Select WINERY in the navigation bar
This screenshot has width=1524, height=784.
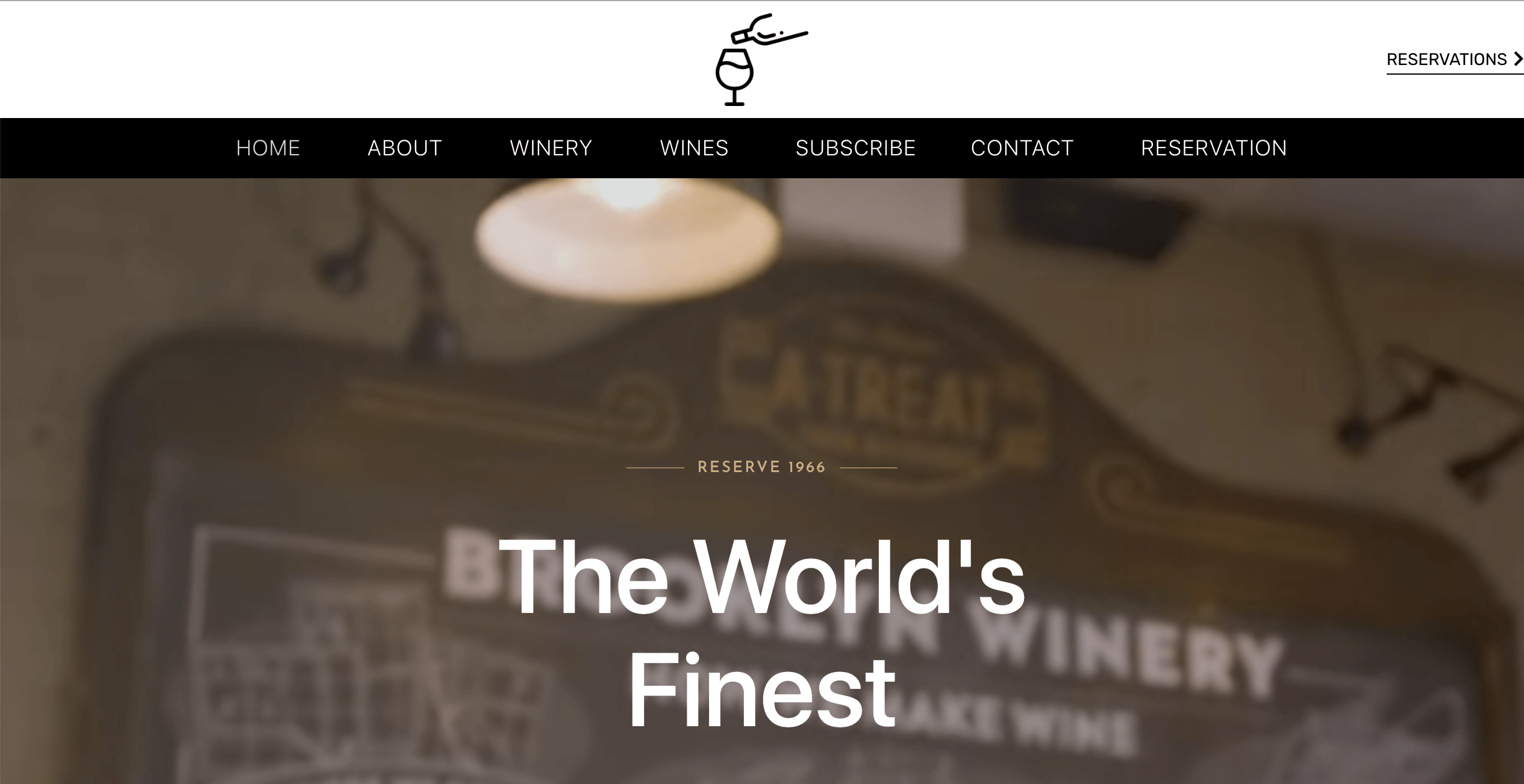tap(551, 148)
